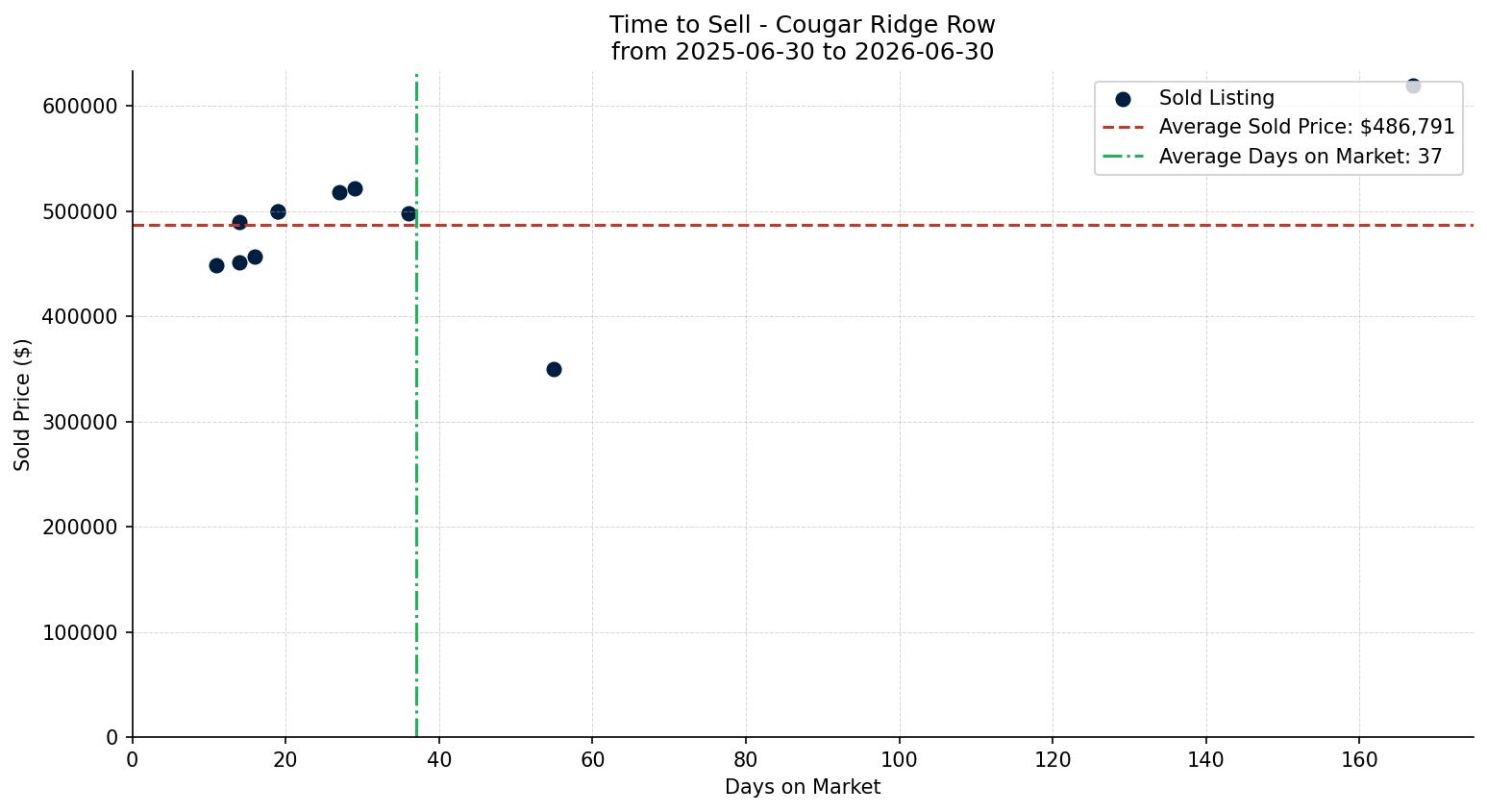Click the sold listing point at 19 days
The height and width of the screenshot is (812, 1487).
point(278,211)
